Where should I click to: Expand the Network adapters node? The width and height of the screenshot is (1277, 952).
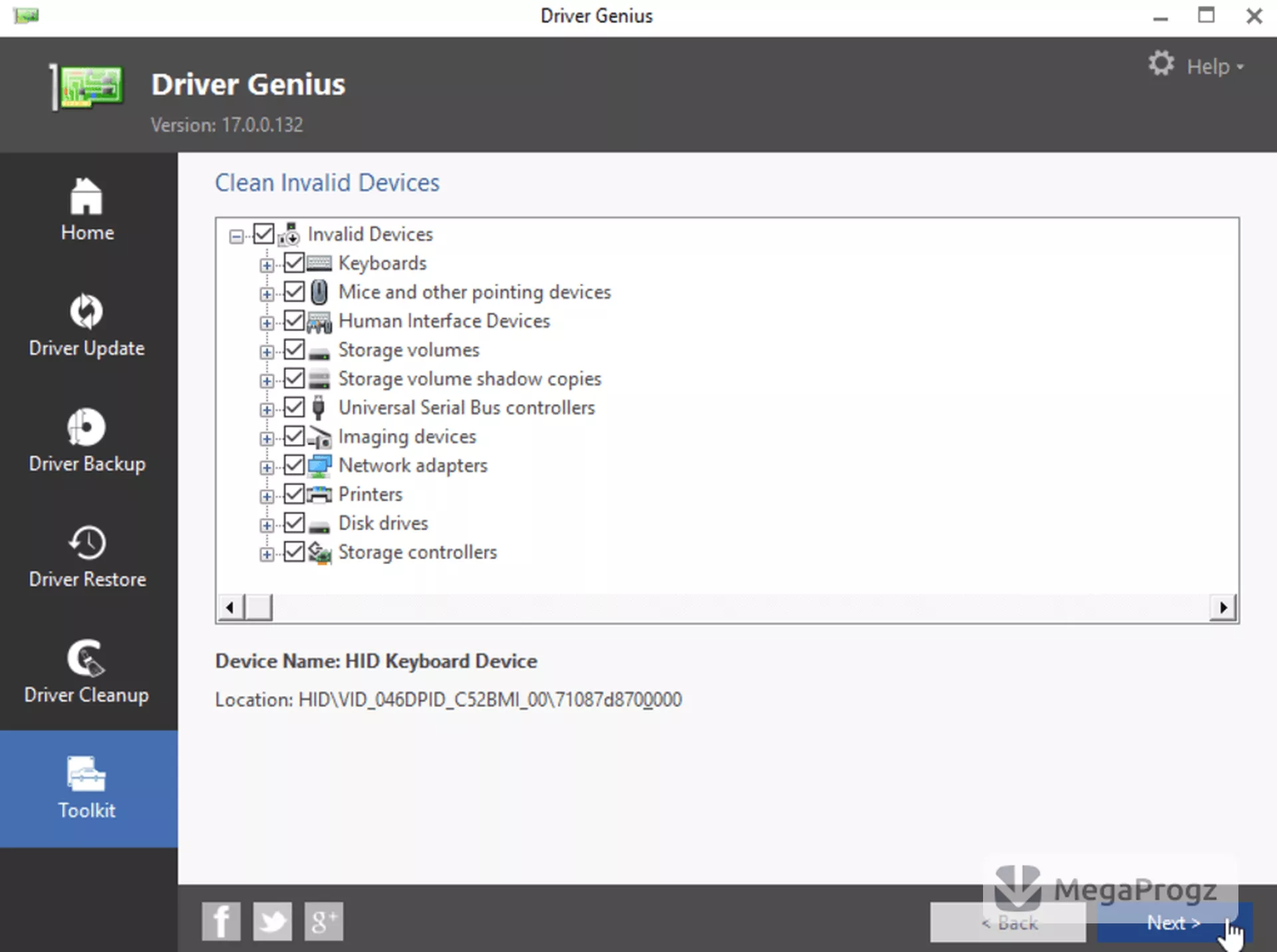pos(267,468)
